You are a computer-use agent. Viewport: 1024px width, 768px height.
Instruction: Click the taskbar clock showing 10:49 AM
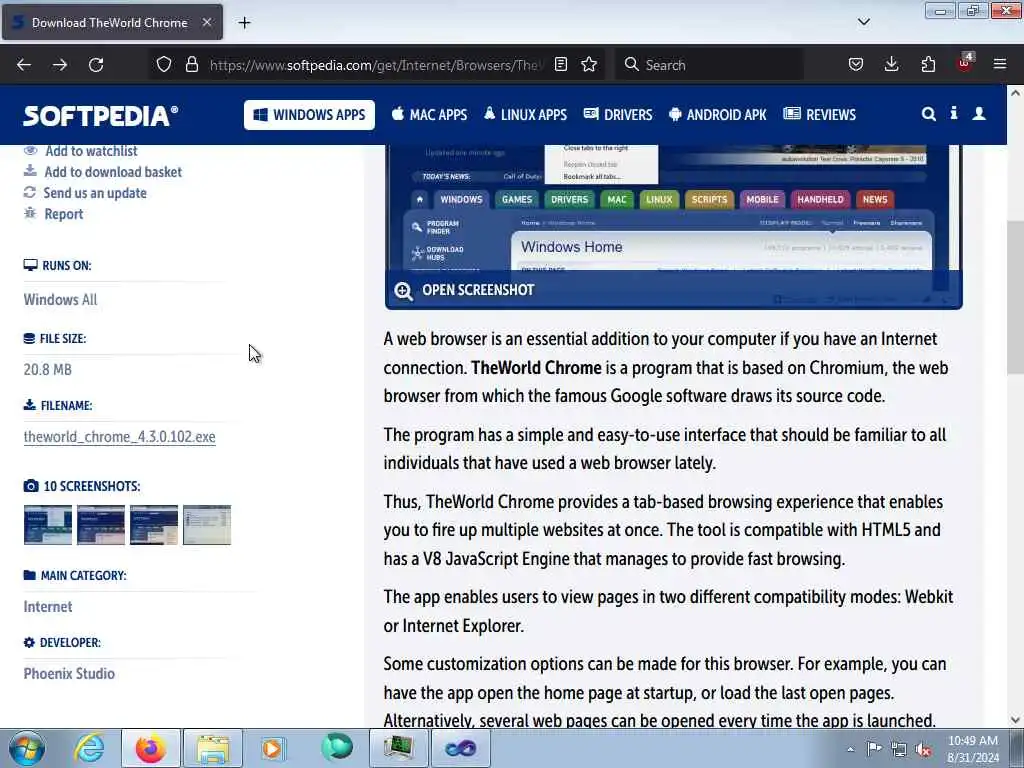click(x=973, y=749)
